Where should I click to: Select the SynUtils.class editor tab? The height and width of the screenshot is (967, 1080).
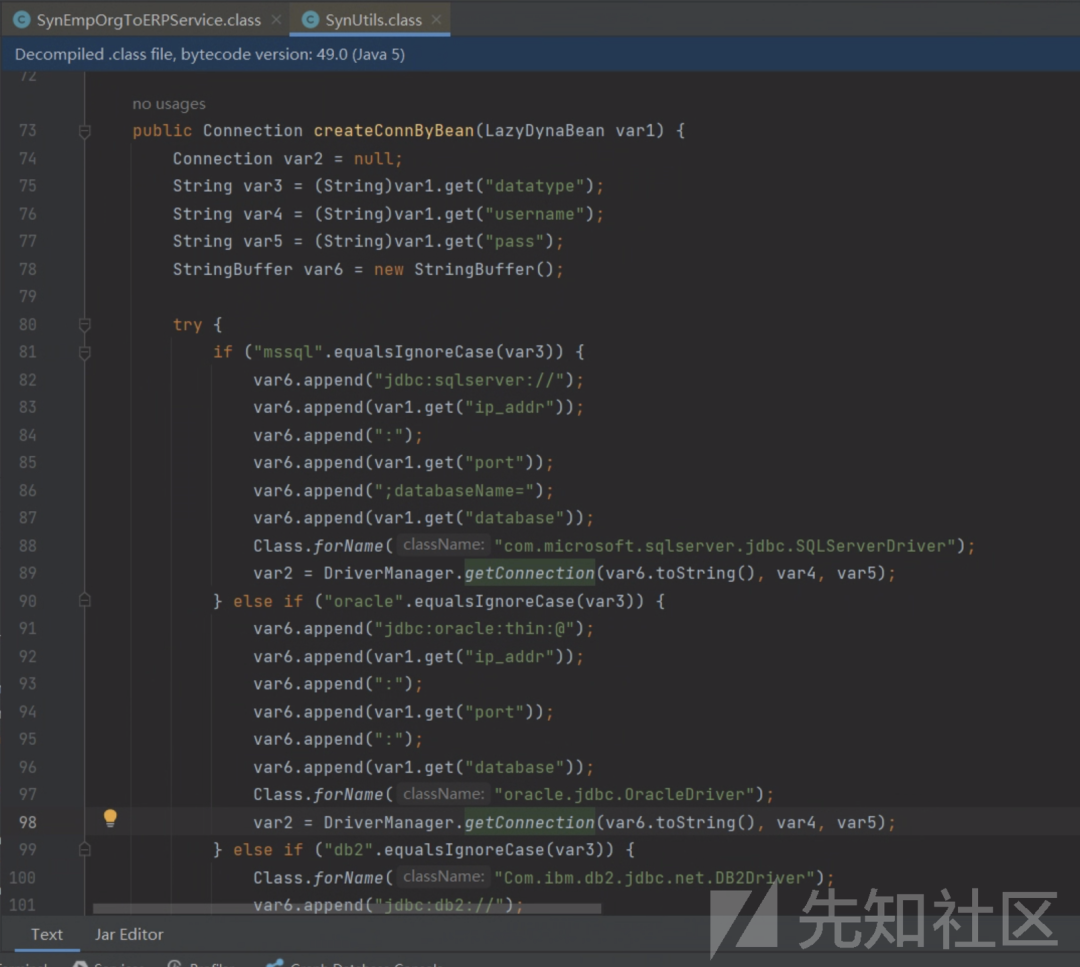click(x=373, y=20)
